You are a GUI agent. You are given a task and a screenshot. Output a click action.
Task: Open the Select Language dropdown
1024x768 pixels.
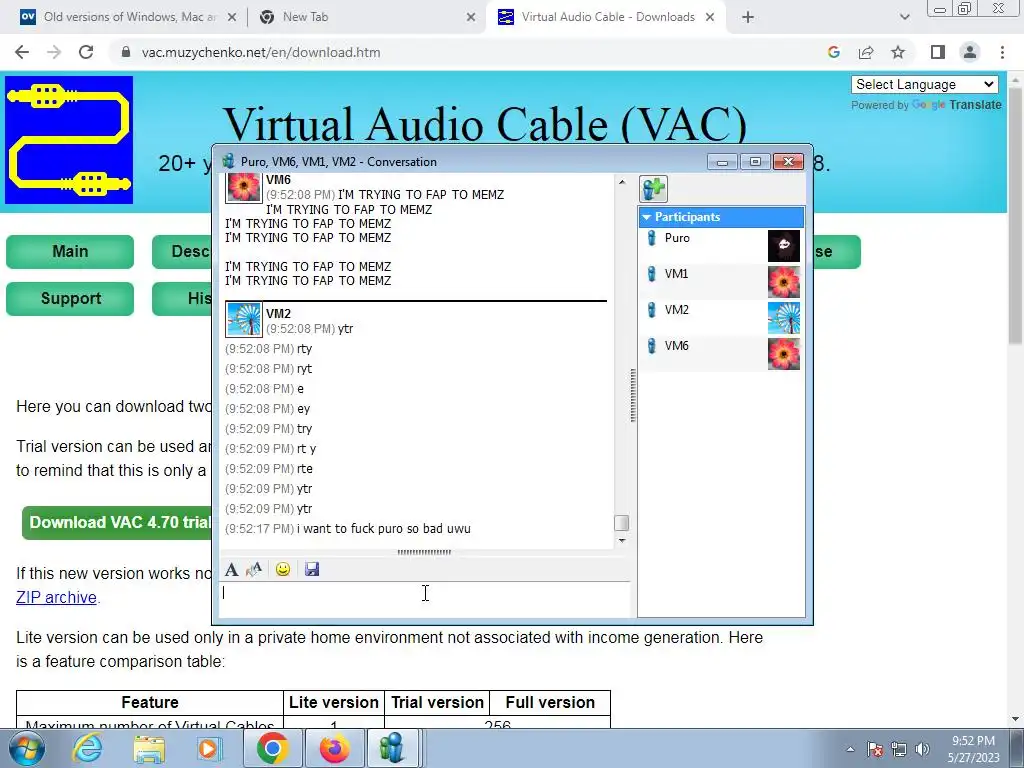point(925,84)
